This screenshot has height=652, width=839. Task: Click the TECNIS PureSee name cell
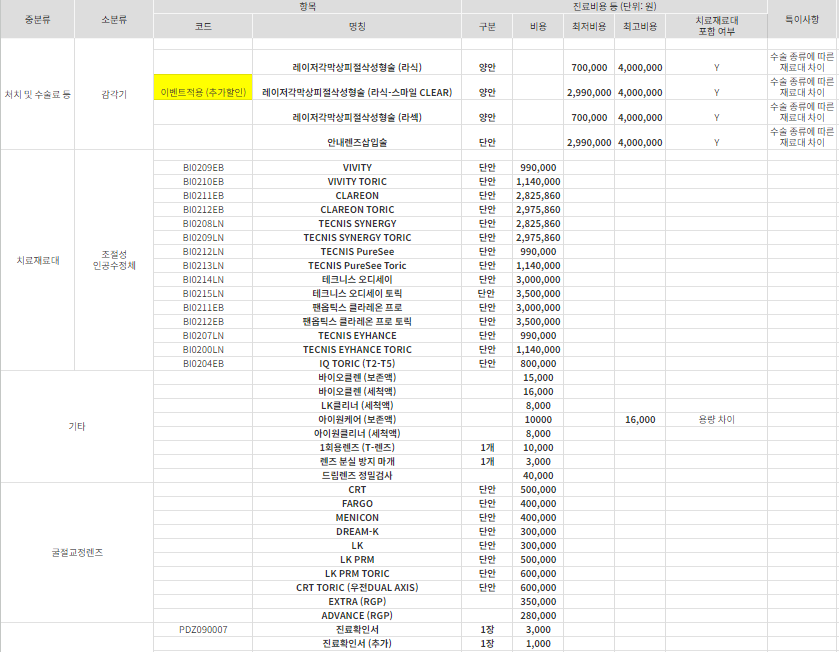coord(357,251)
